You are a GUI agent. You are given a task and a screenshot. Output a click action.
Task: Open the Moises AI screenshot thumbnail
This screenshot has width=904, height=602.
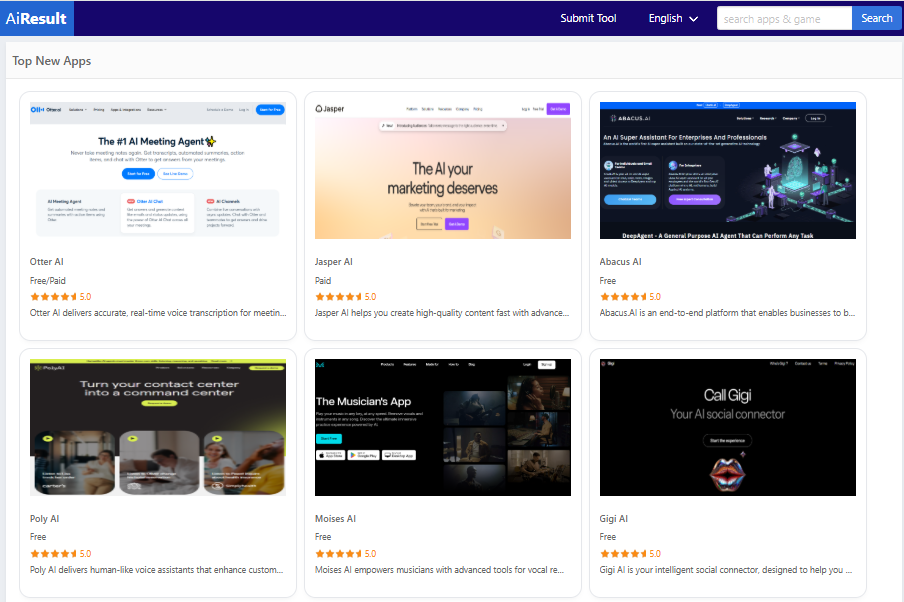coord(443,427)
